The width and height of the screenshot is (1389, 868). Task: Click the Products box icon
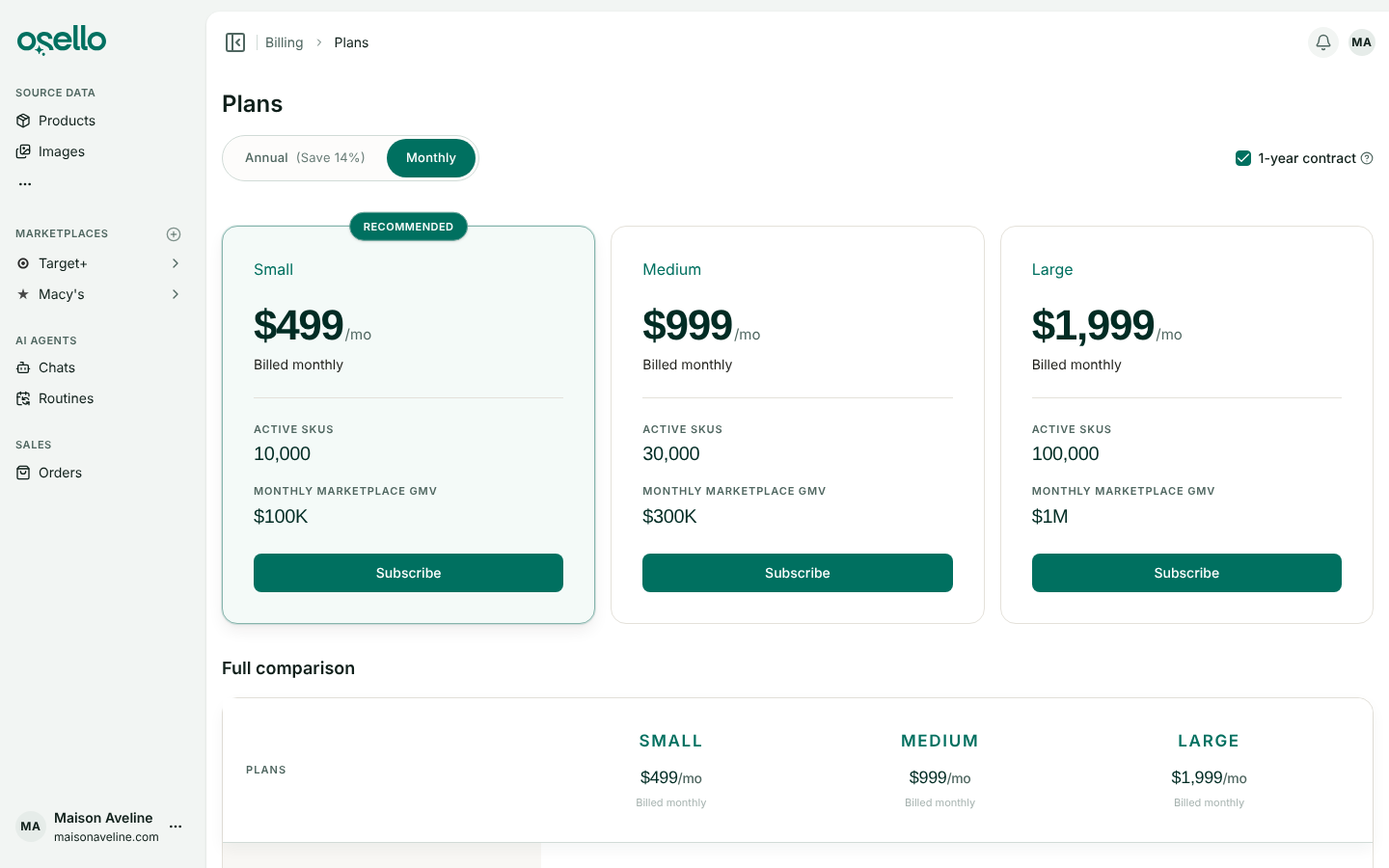click(x=23, y=121)
